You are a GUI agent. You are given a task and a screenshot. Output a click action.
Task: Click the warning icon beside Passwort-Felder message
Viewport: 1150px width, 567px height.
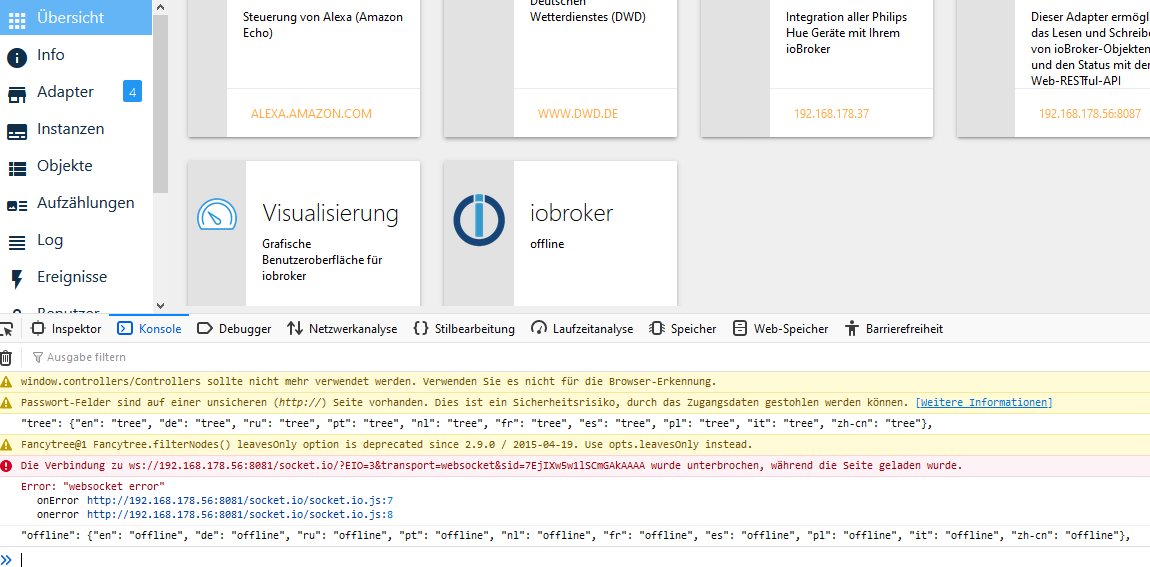(7, 403)
